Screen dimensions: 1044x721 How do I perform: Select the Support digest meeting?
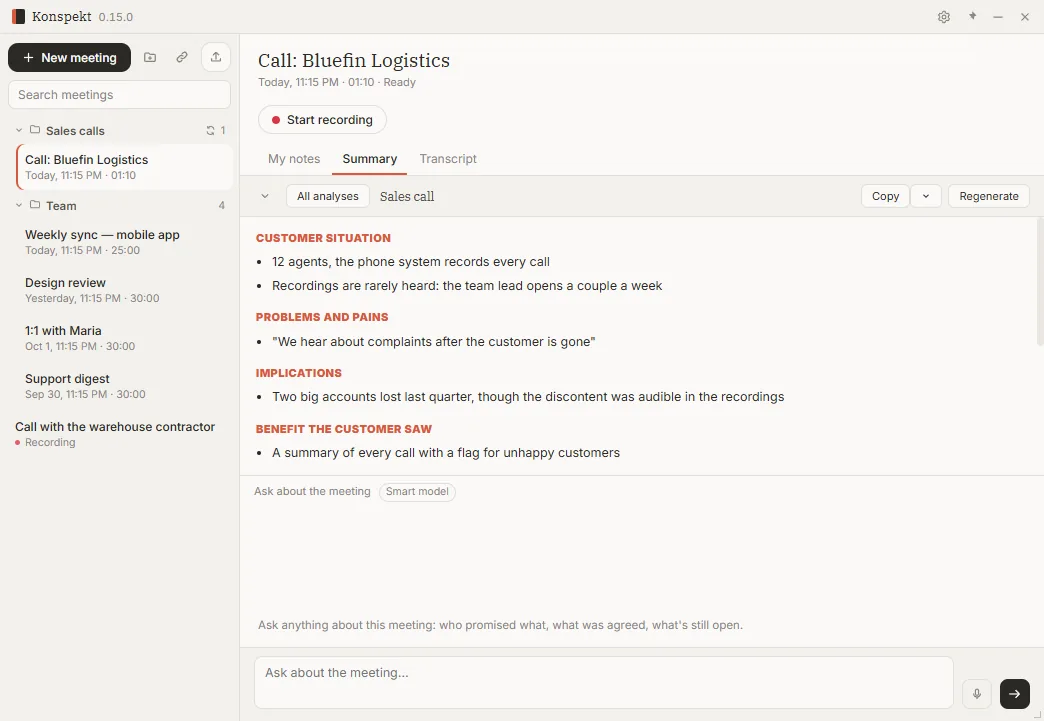pyautogui.click(x=125, y=386)
